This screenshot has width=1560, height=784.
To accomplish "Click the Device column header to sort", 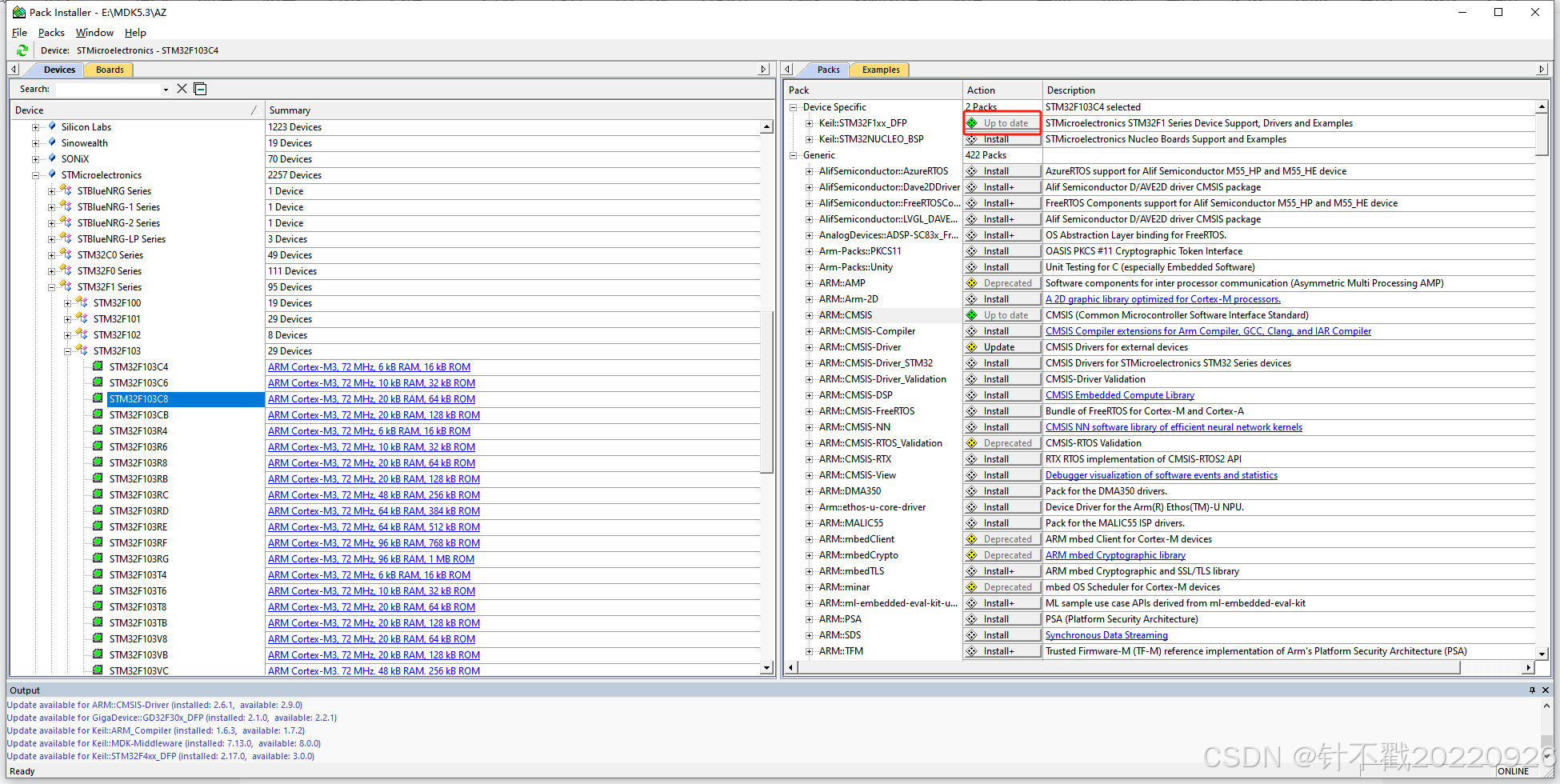I will pyautogui.click(x=136, y=110).
